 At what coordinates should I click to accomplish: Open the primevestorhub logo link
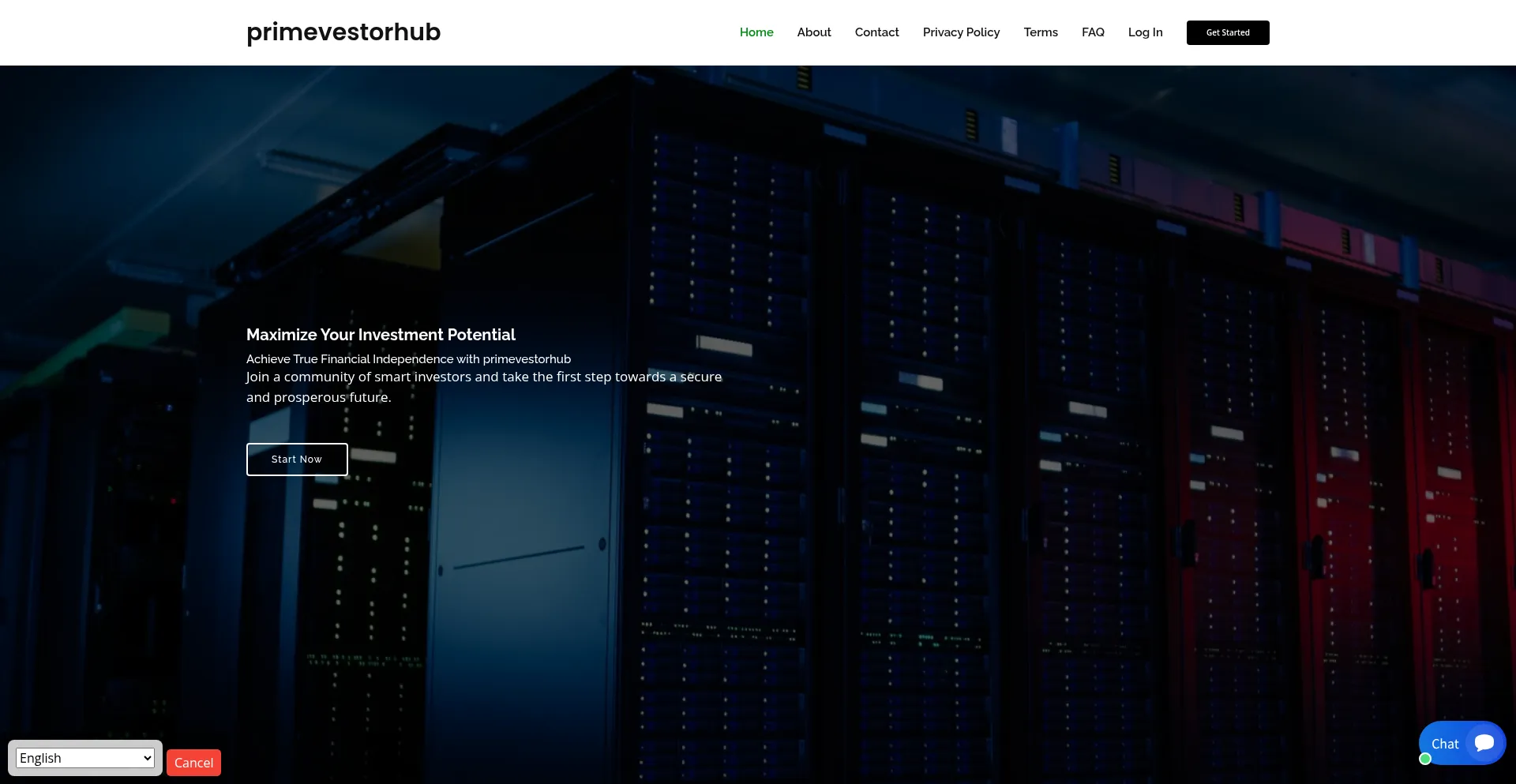pos(343,32)
